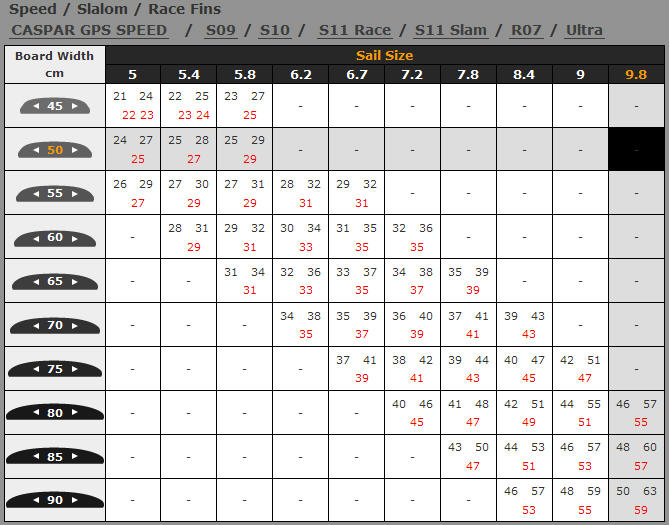Screen dimensions: 669x525
Task: Click red value 59 in width 90 row
Action: click(641, 510)
